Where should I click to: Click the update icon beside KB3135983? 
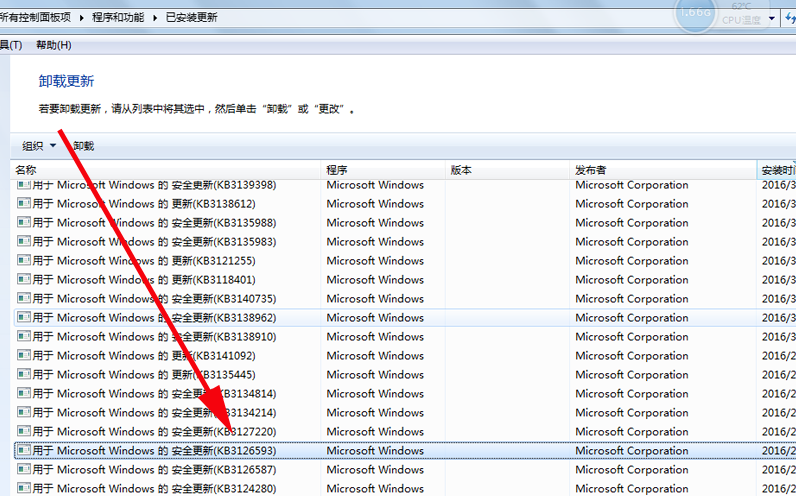click(x=24, y=242)
